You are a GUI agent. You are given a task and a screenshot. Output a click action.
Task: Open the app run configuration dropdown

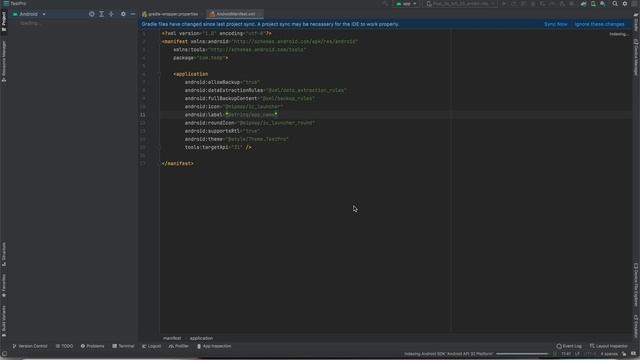(x=406, y=4)
